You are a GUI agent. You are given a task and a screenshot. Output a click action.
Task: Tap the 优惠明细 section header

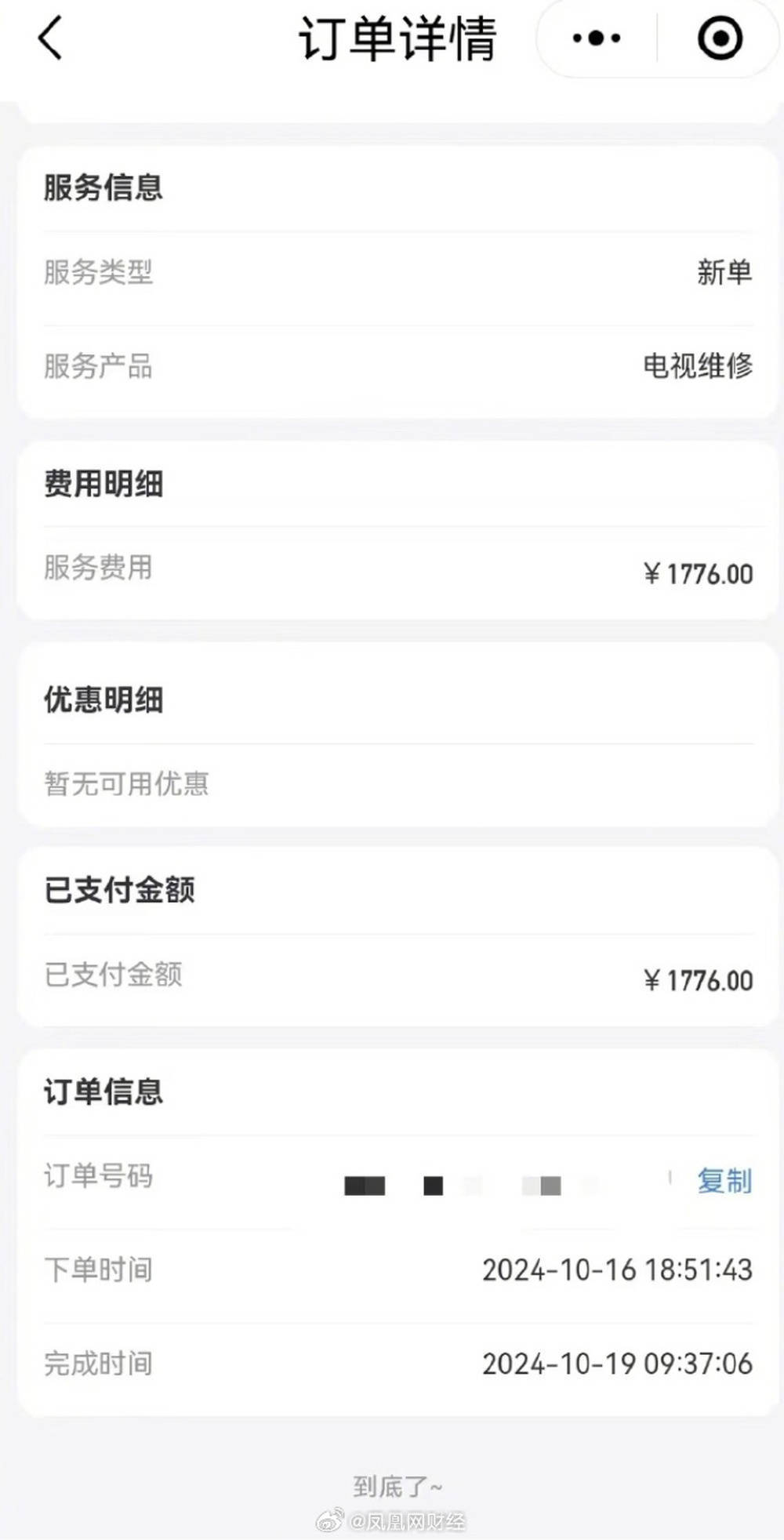[x=103, y=700]
